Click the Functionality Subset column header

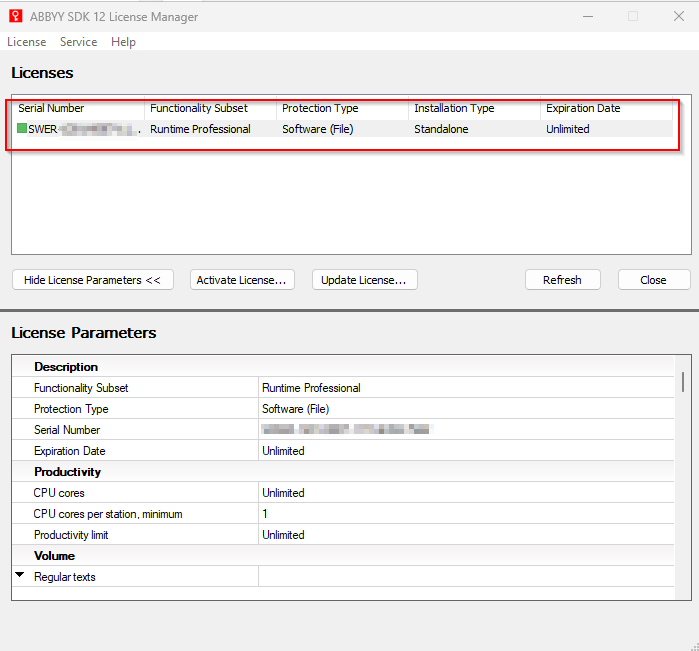(199, 108)
